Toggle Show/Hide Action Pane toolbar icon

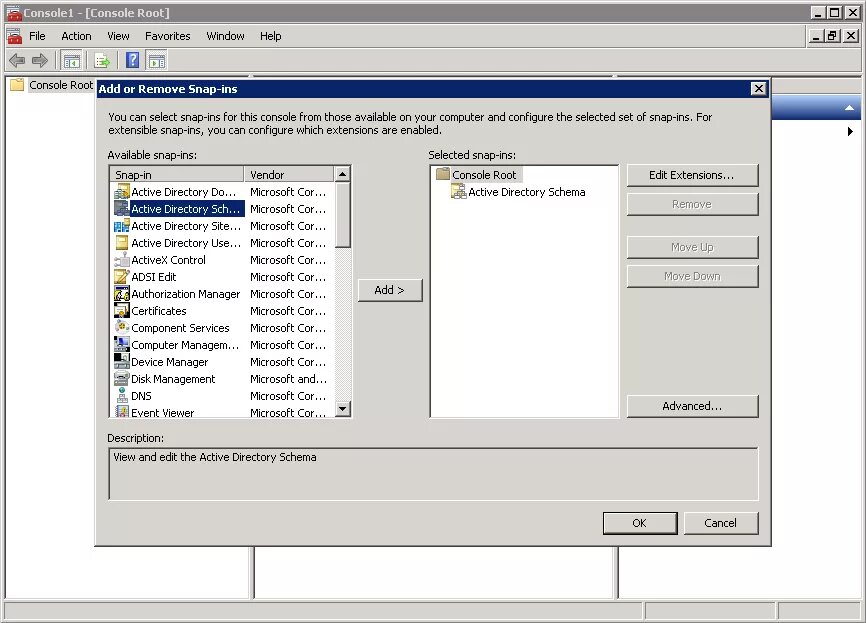pyautogui.click(x=157, y=61)
